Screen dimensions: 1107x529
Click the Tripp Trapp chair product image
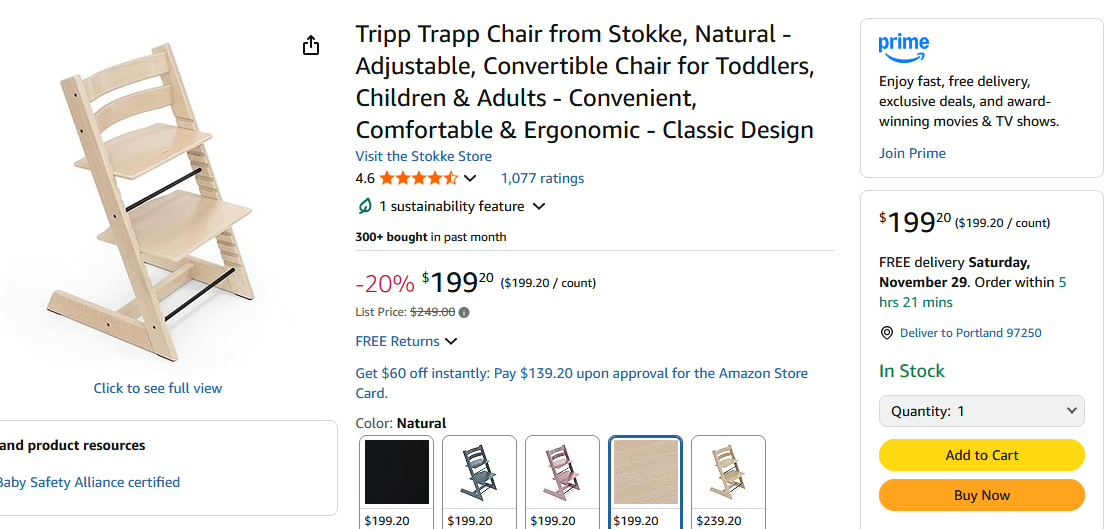pos(150,200)
